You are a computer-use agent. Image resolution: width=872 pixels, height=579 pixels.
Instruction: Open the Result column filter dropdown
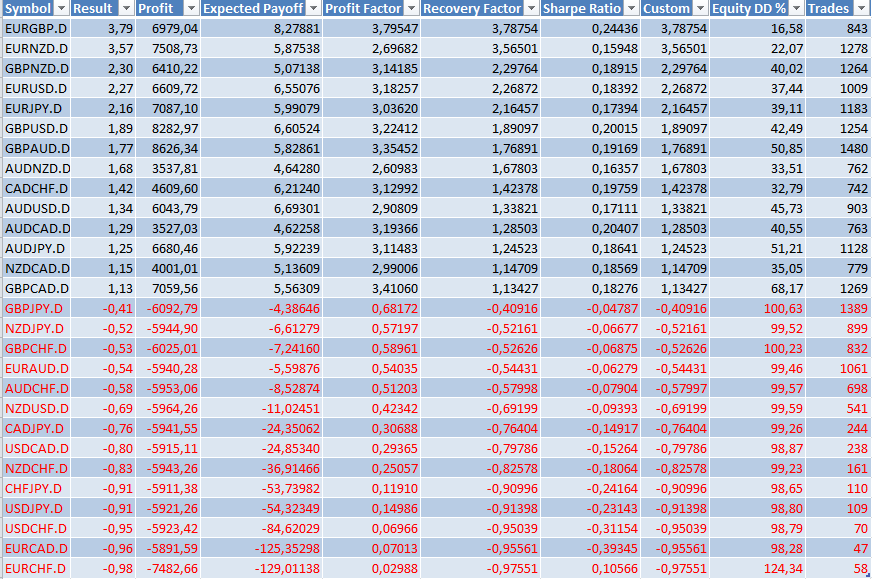pyautogui.click(x=126, y=8)
